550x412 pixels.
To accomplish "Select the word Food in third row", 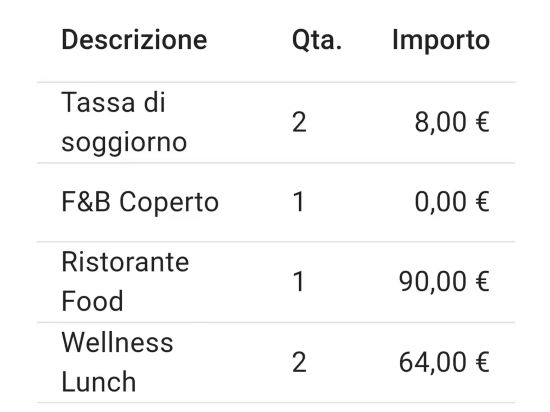I will pyautogui.click(x=92, y=301).
